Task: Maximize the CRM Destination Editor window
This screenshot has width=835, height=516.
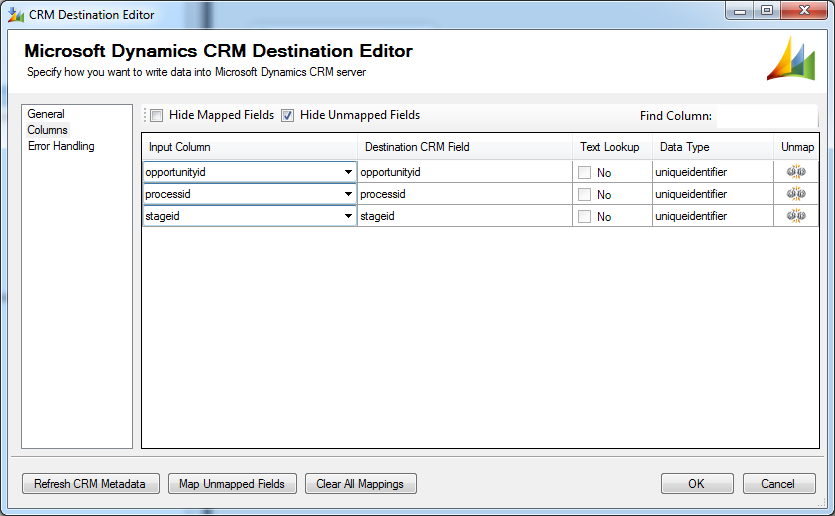Action: pyautogui.click(x=766, y=11)
